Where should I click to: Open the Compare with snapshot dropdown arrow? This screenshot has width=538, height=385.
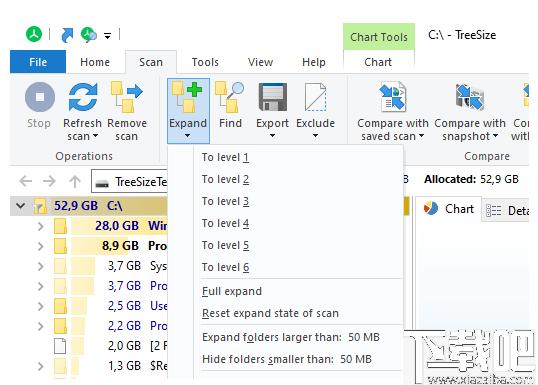pos(495,136)
